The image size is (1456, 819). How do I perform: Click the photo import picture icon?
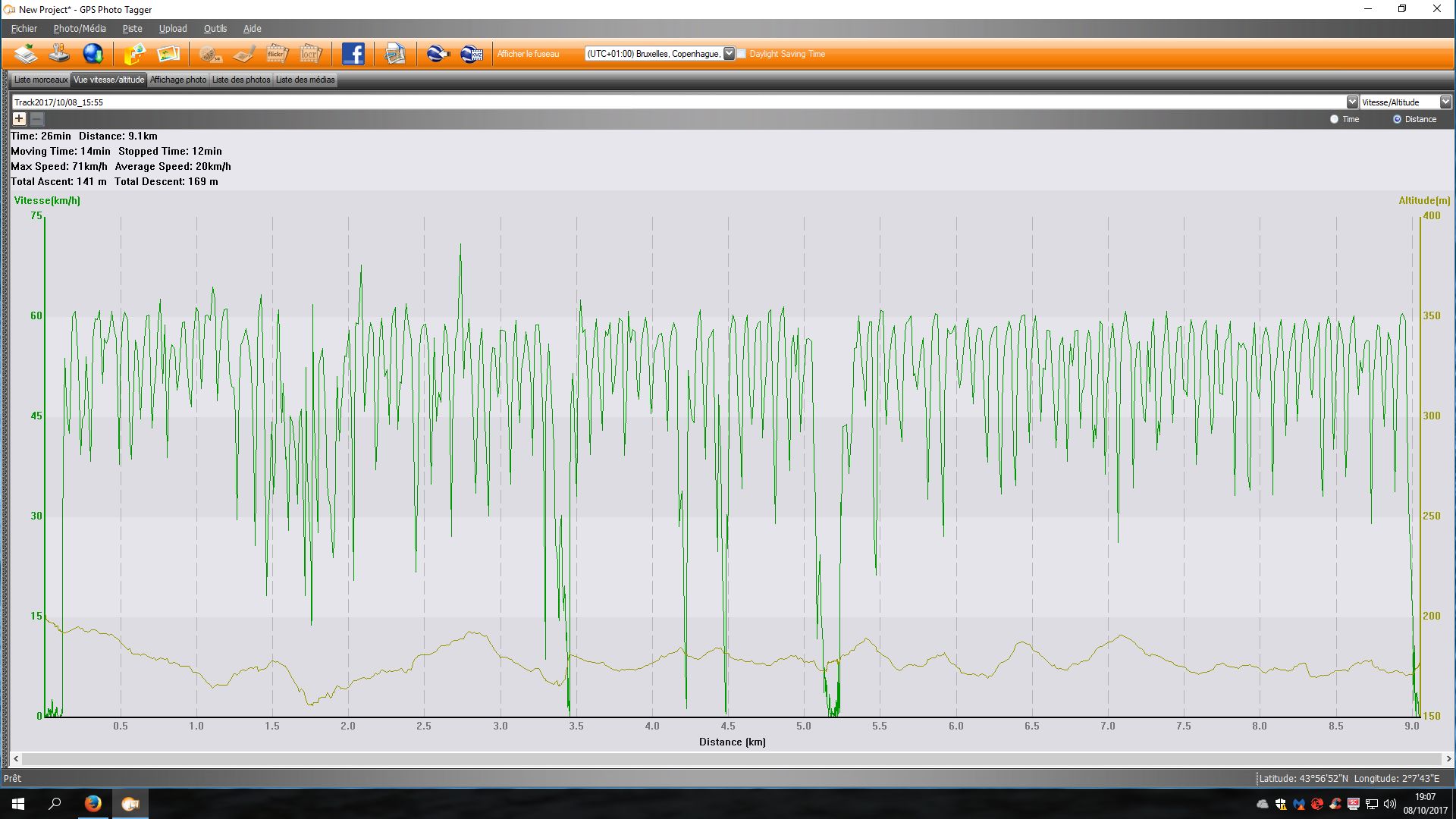click(x=168, y=54)
